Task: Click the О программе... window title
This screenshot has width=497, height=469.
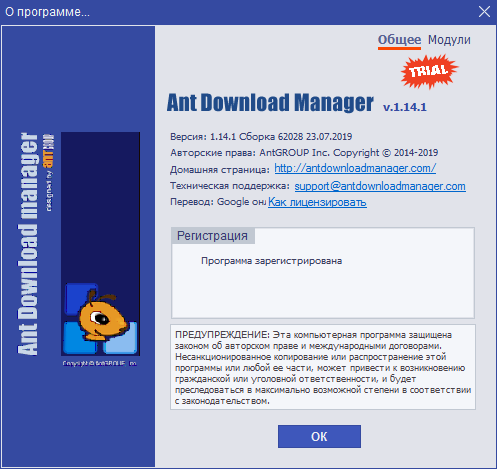Action: pyautogui.click(x=47, y=12)
